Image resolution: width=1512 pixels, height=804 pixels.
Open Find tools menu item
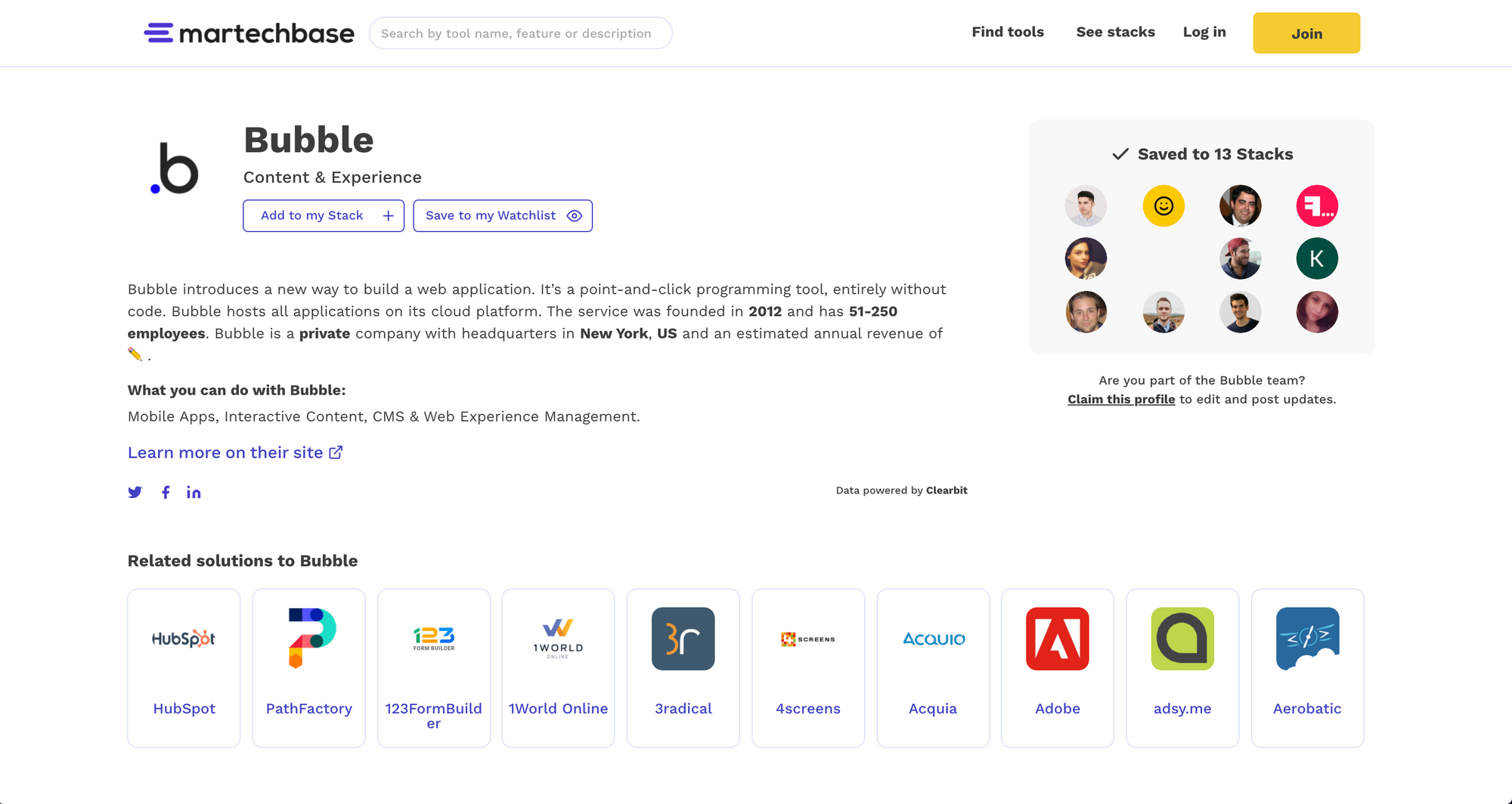pos(1008,32)
